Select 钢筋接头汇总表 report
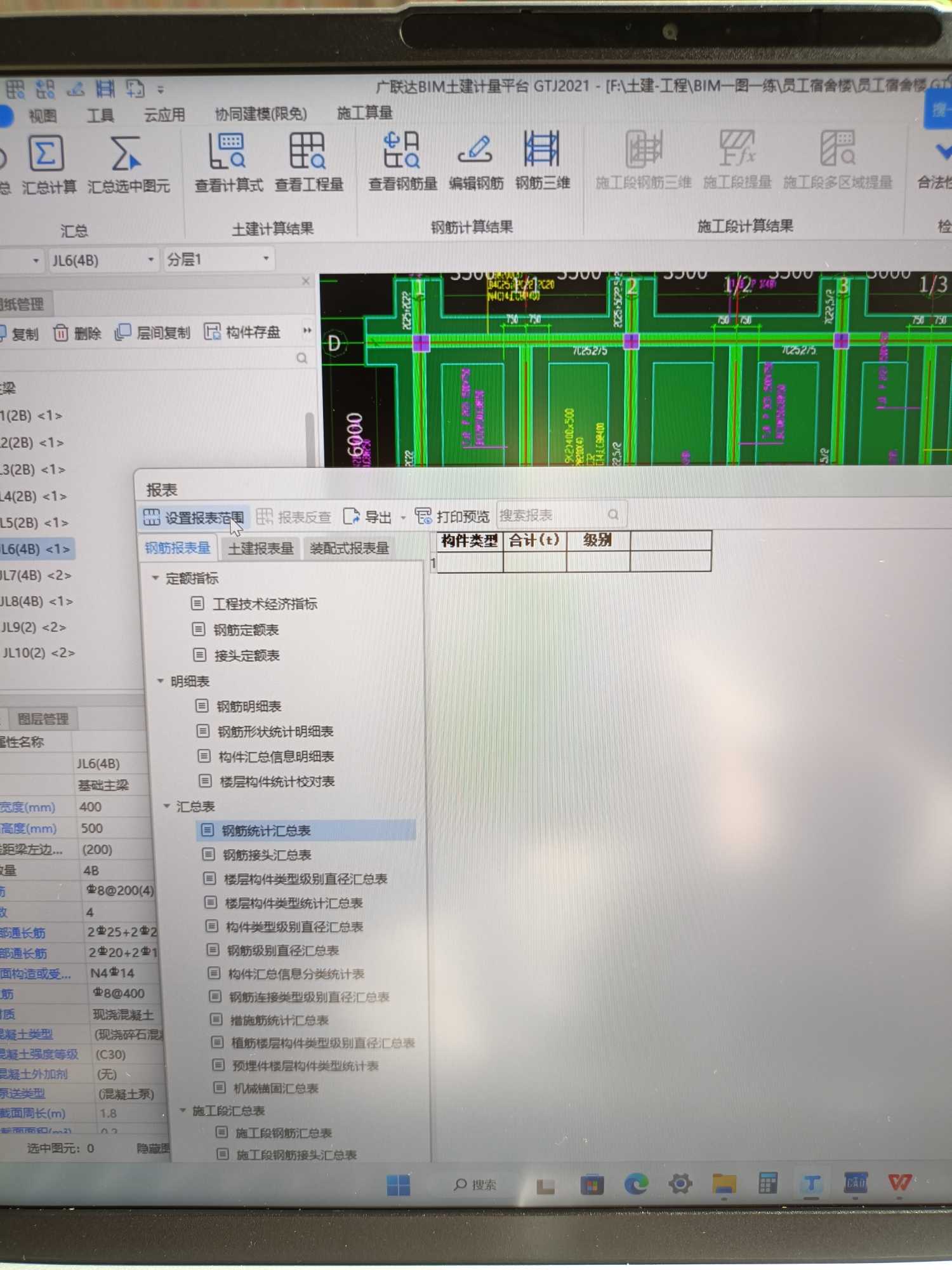Image resolution: width=952 pixels, height=1270 pixels. pos(257,855)
